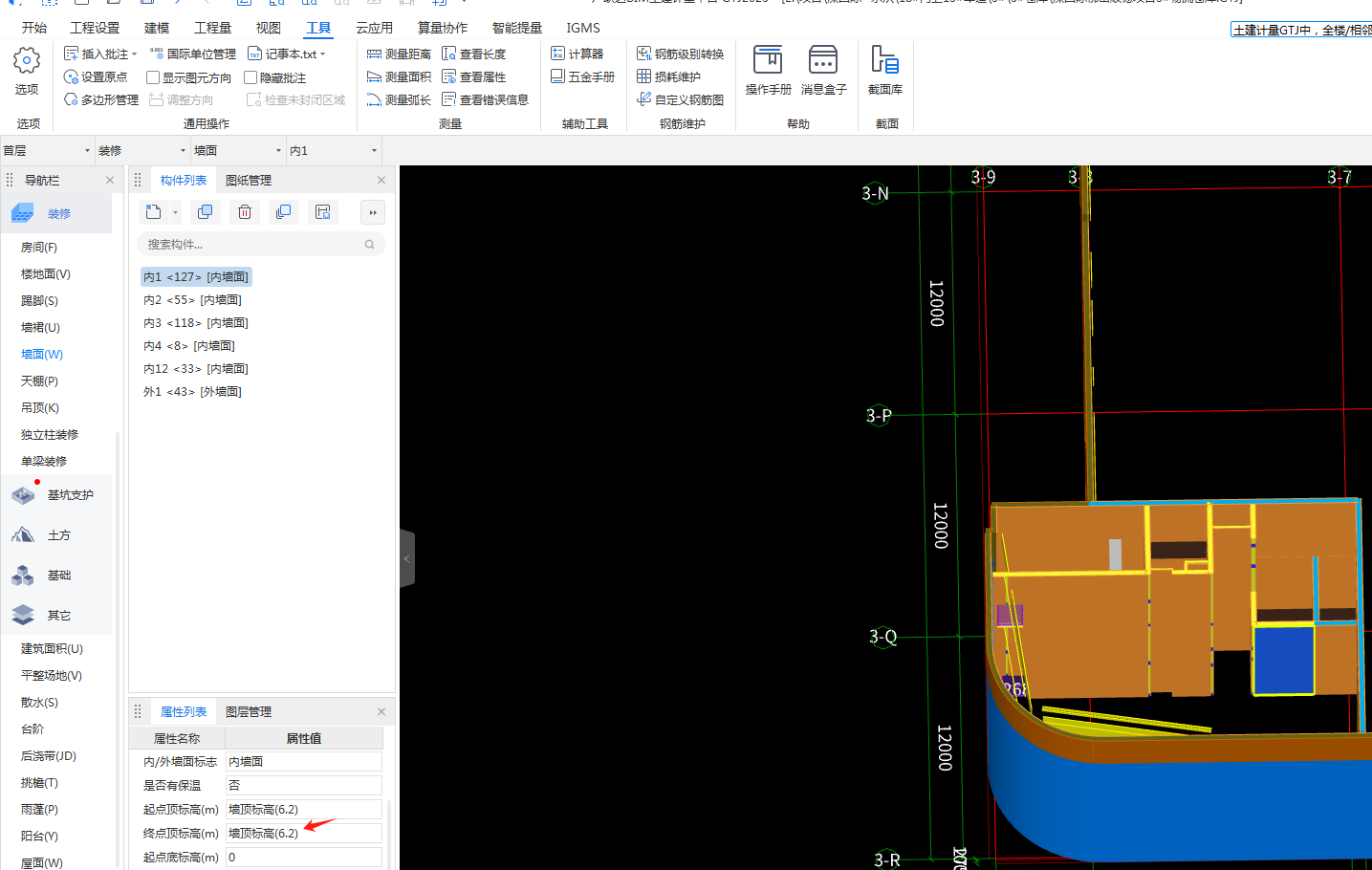Expand the 记事本.txt dropdown arrow
The image size is (1372, 870).
coord(323,54)
